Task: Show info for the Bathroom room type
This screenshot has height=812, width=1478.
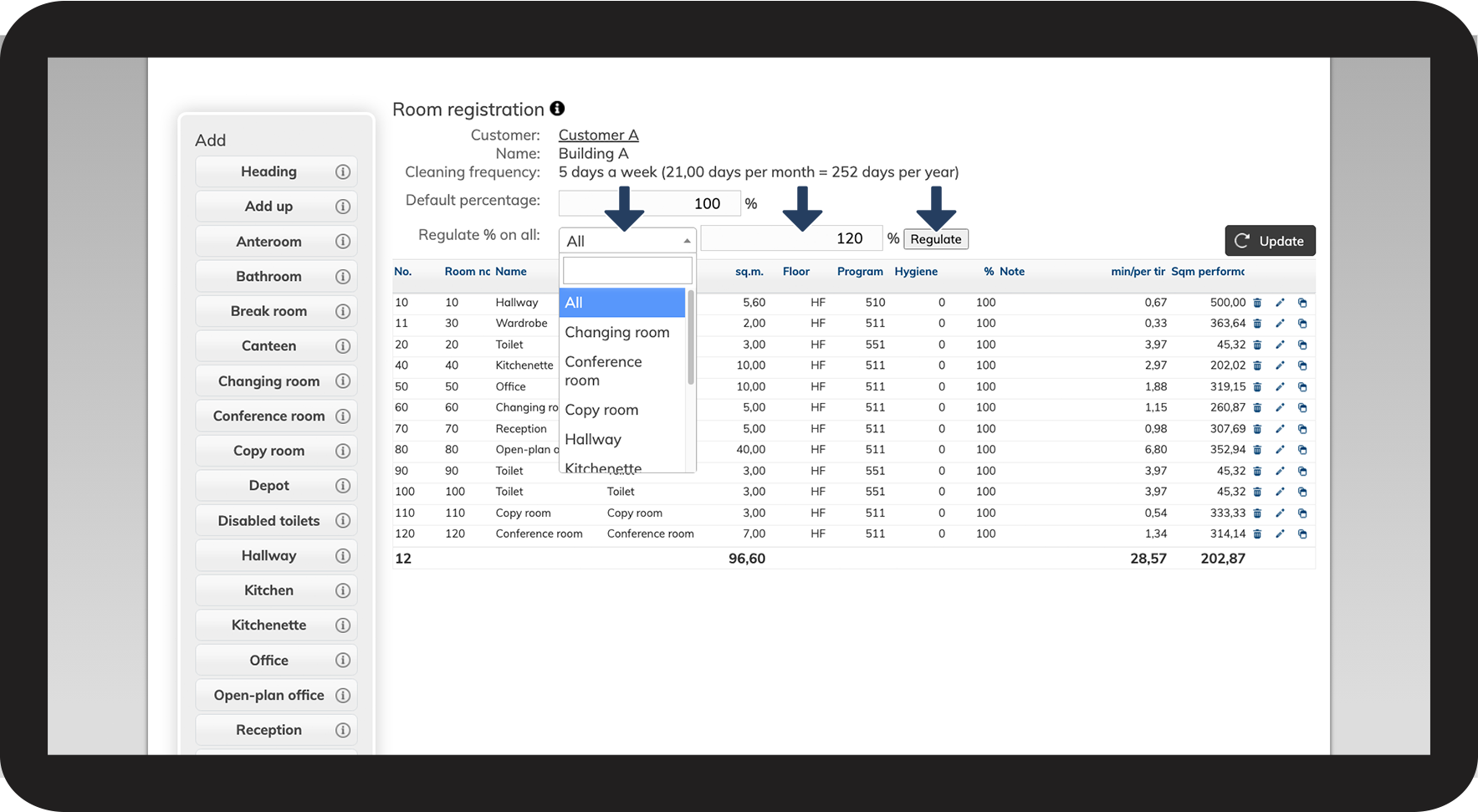Action: pyautogui.click(x=343, y=277)
